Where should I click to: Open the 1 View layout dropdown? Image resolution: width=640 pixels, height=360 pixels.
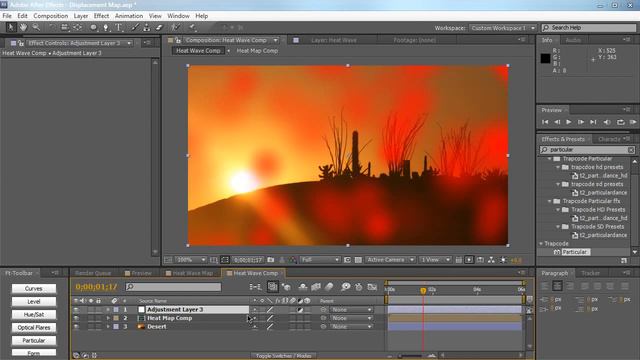[x=435, y=260]
